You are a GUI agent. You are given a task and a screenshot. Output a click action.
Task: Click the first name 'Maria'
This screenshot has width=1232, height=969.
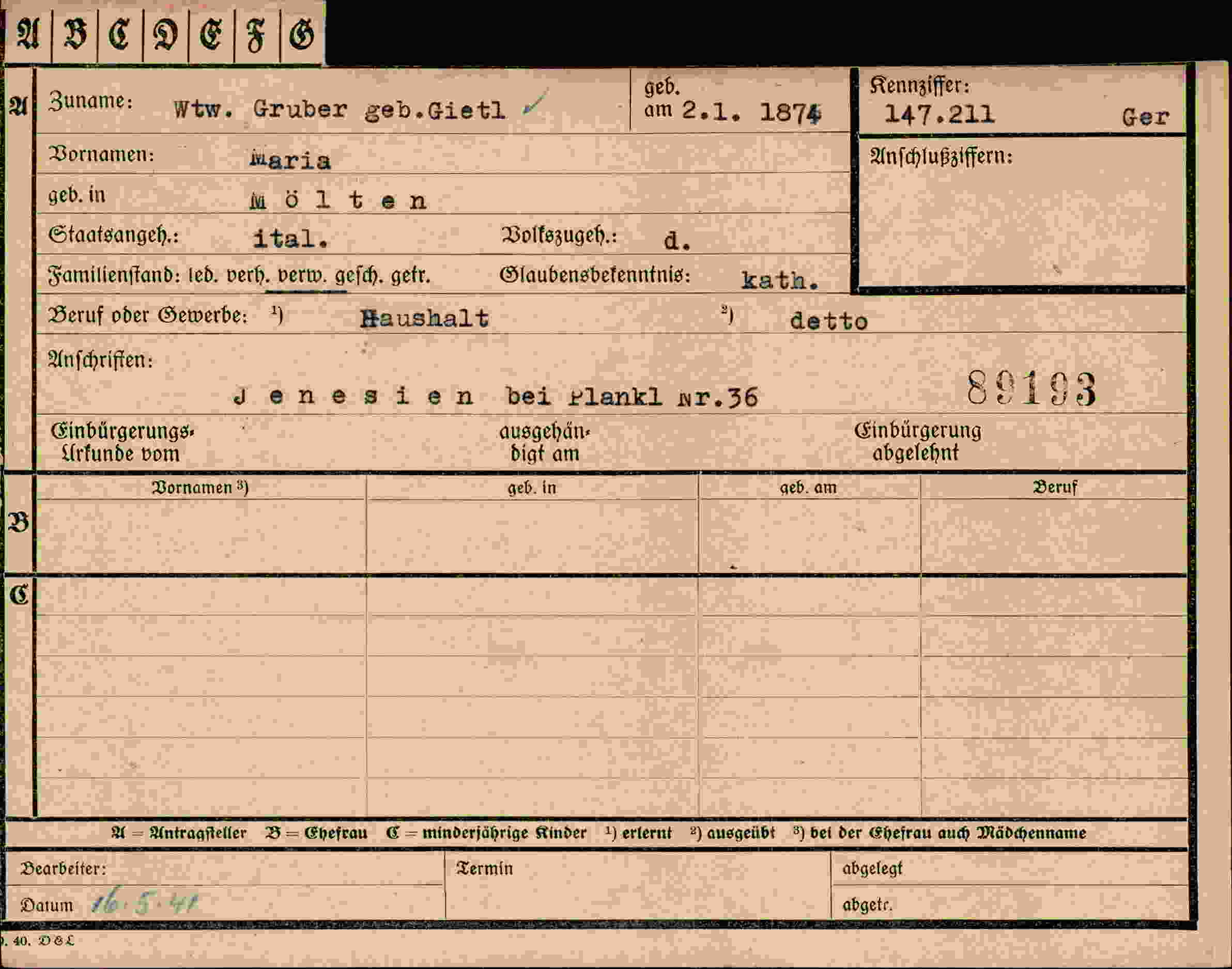(290, 161)
